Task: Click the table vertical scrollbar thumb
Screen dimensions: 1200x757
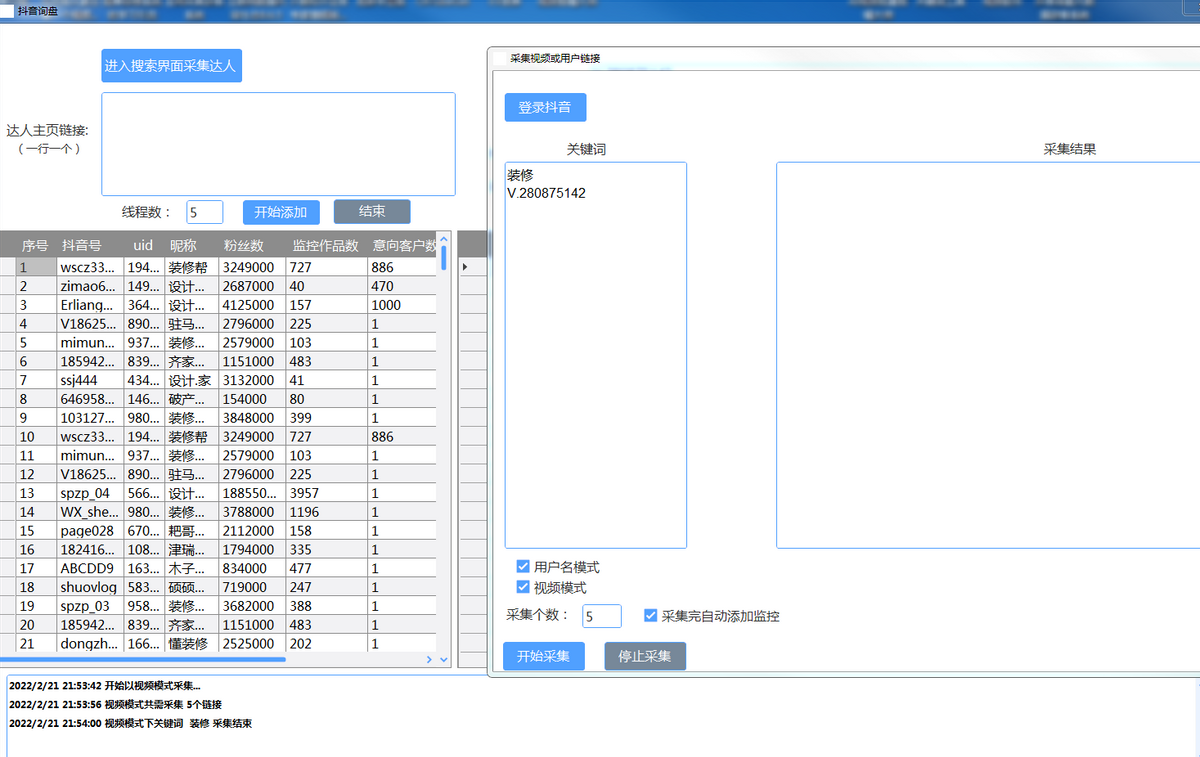Action: tap(444, 257)
